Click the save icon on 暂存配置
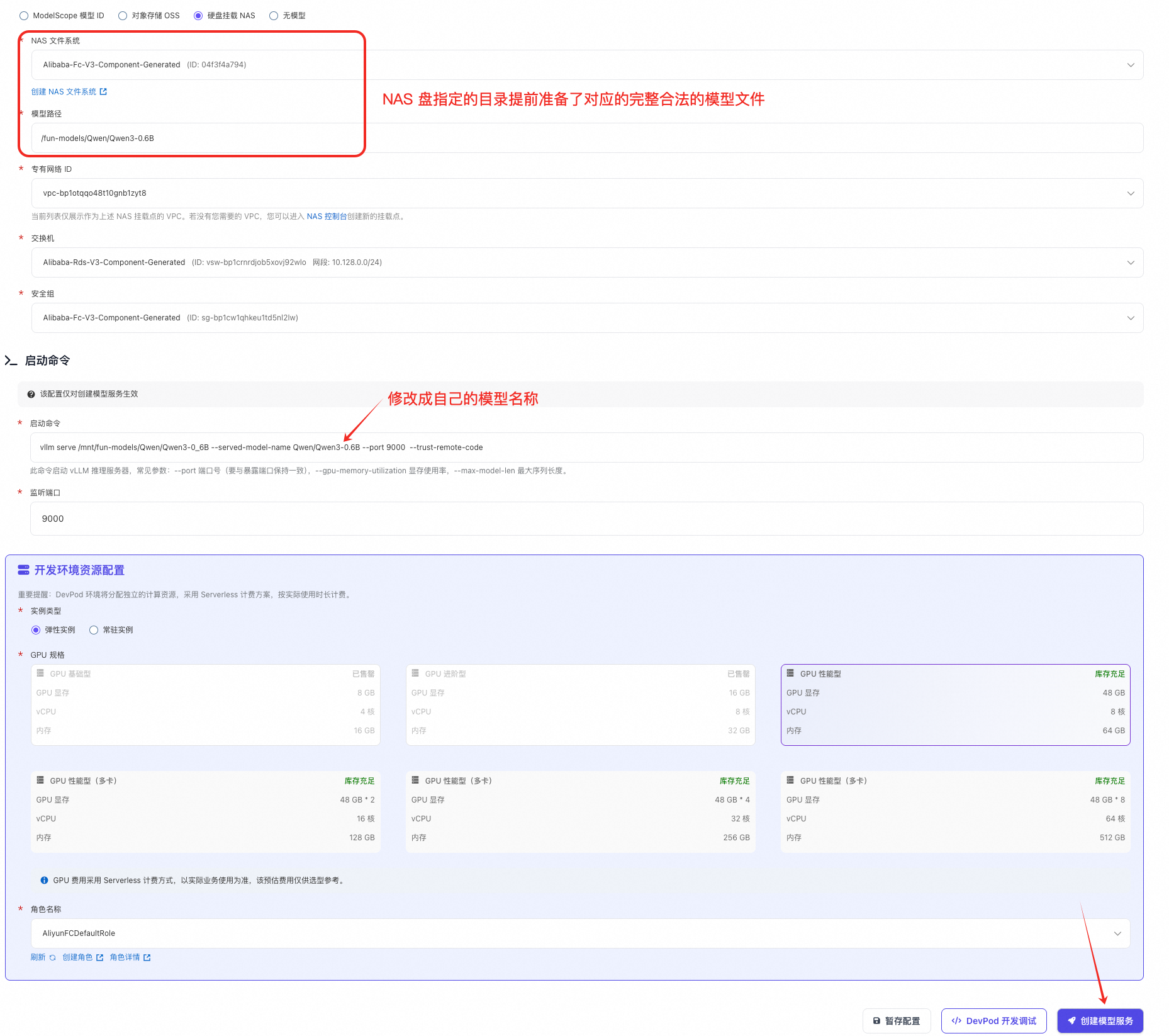1169x1036 pixels. click(x=876, y=1021)
